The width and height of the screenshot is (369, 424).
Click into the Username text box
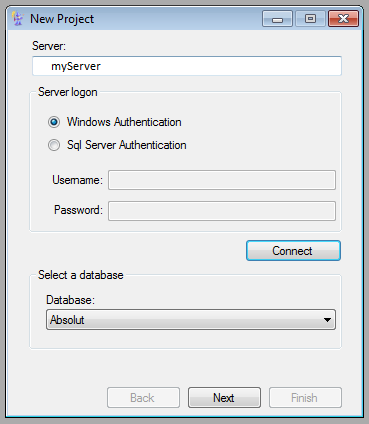[x=222, y=180]
